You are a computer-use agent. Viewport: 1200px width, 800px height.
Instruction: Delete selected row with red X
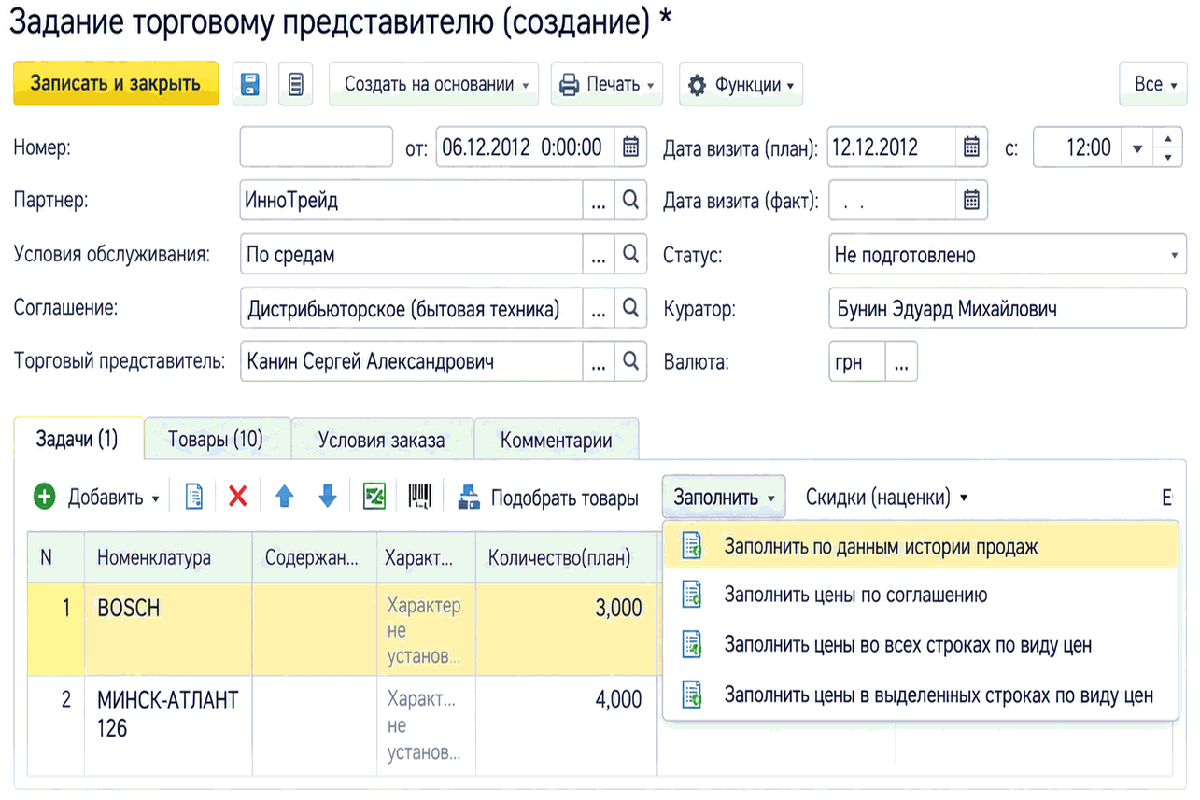(238, 496)
